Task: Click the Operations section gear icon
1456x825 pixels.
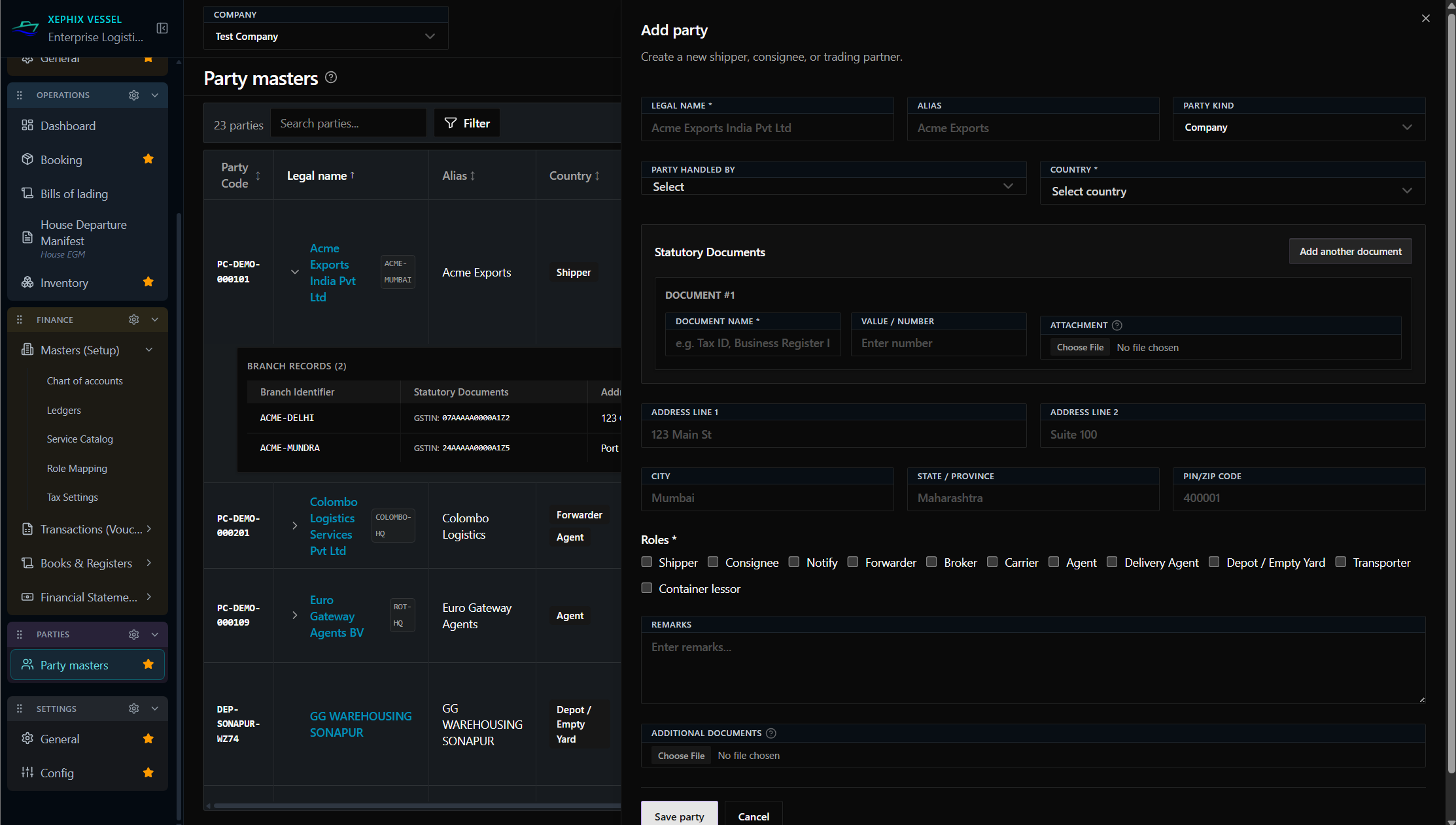Action: pyautogui.click(x=134, y=95)
